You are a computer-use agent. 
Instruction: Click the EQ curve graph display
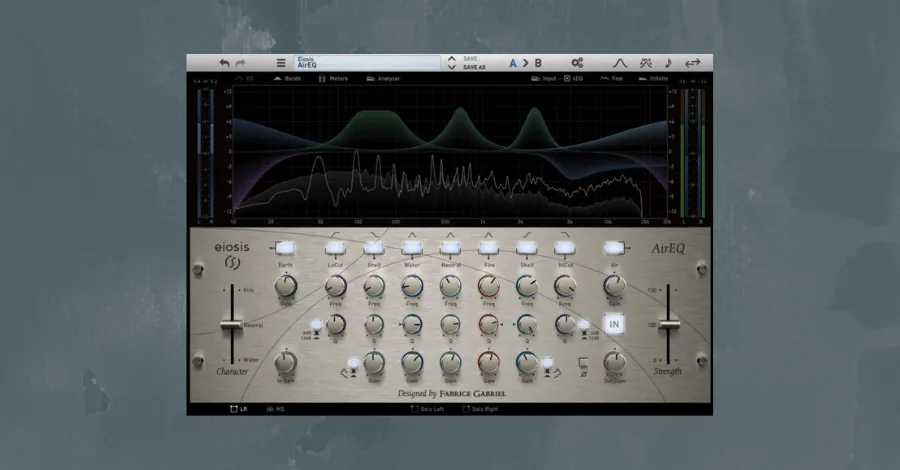[x=451, y=152]
